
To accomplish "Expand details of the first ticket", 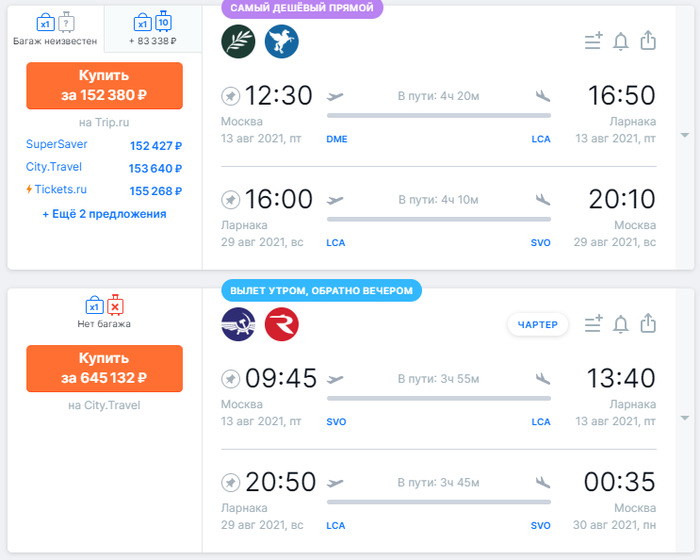I will (x=684, y=135).
